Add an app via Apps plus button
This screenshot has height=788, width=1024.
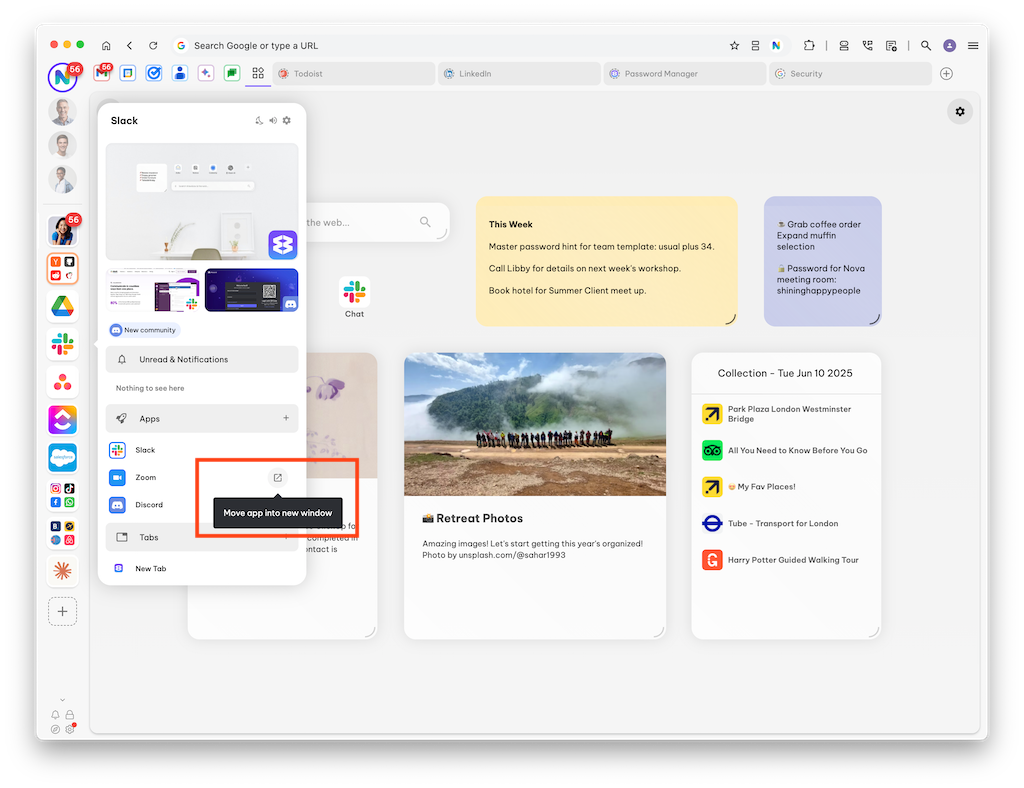coord(286,418)
